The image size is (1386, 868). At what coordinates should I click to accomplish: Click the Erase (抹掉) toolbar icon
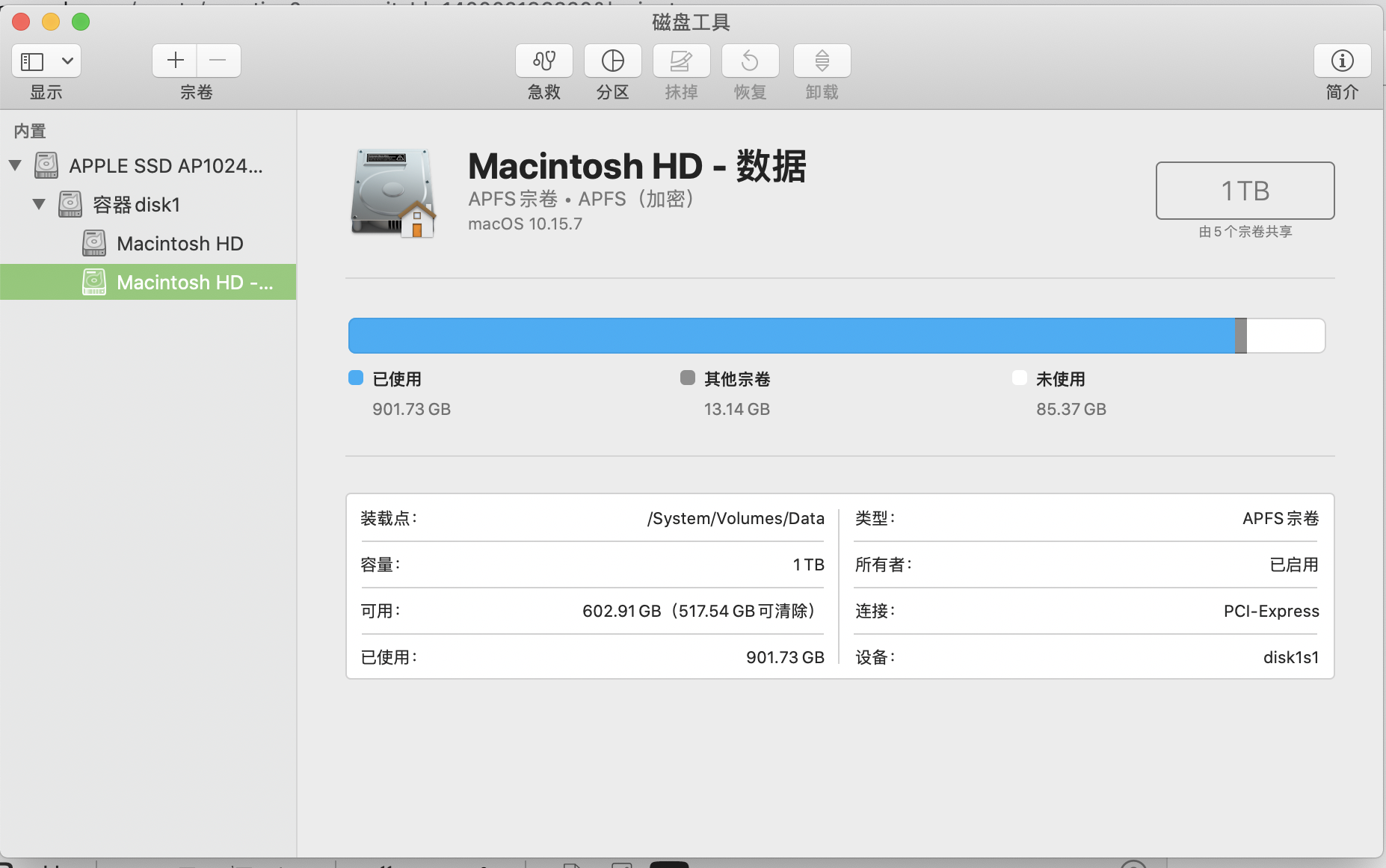681,61
